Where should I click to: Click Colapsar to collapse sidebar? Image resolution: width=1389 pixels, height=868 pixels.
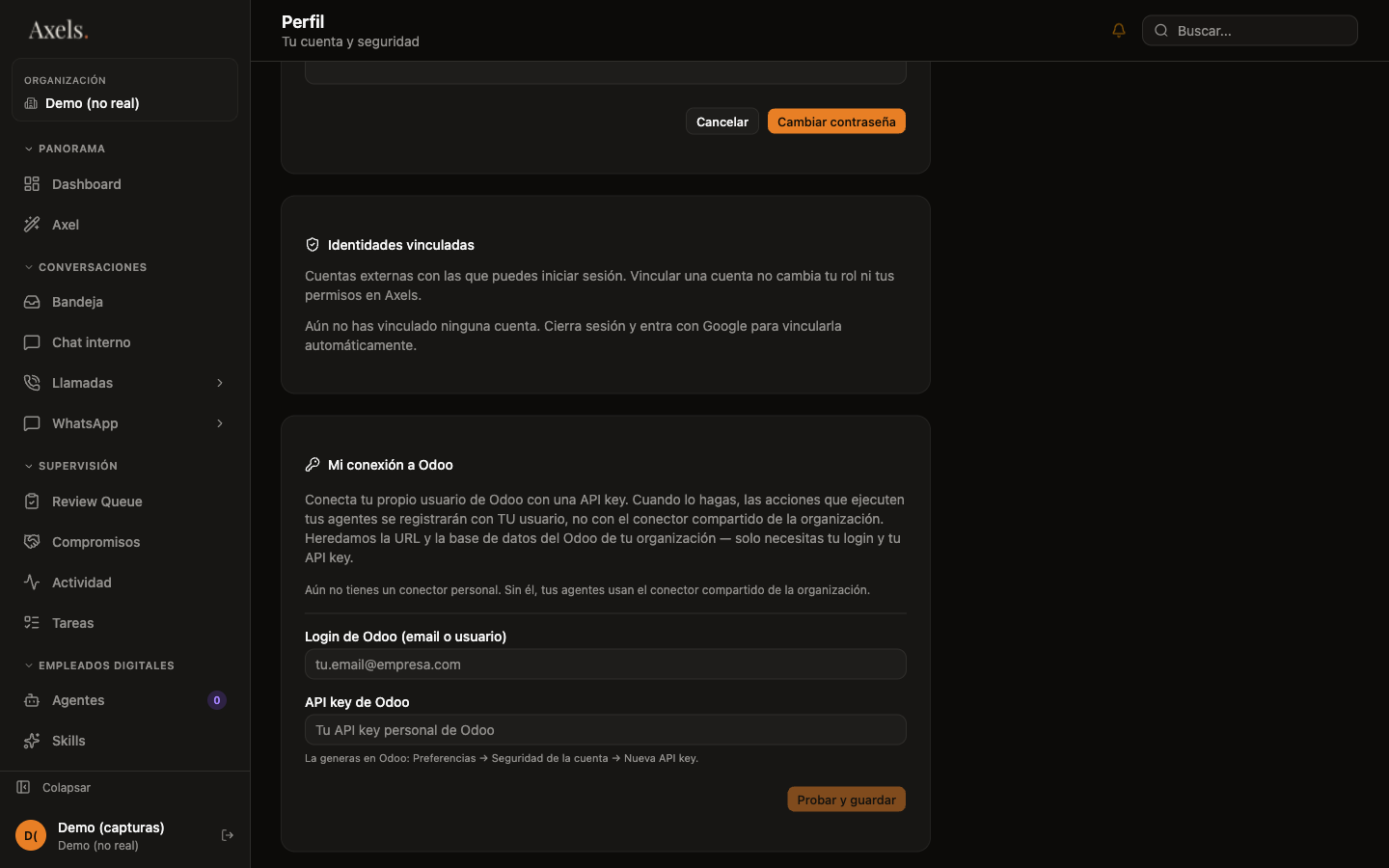pos(54,787)
